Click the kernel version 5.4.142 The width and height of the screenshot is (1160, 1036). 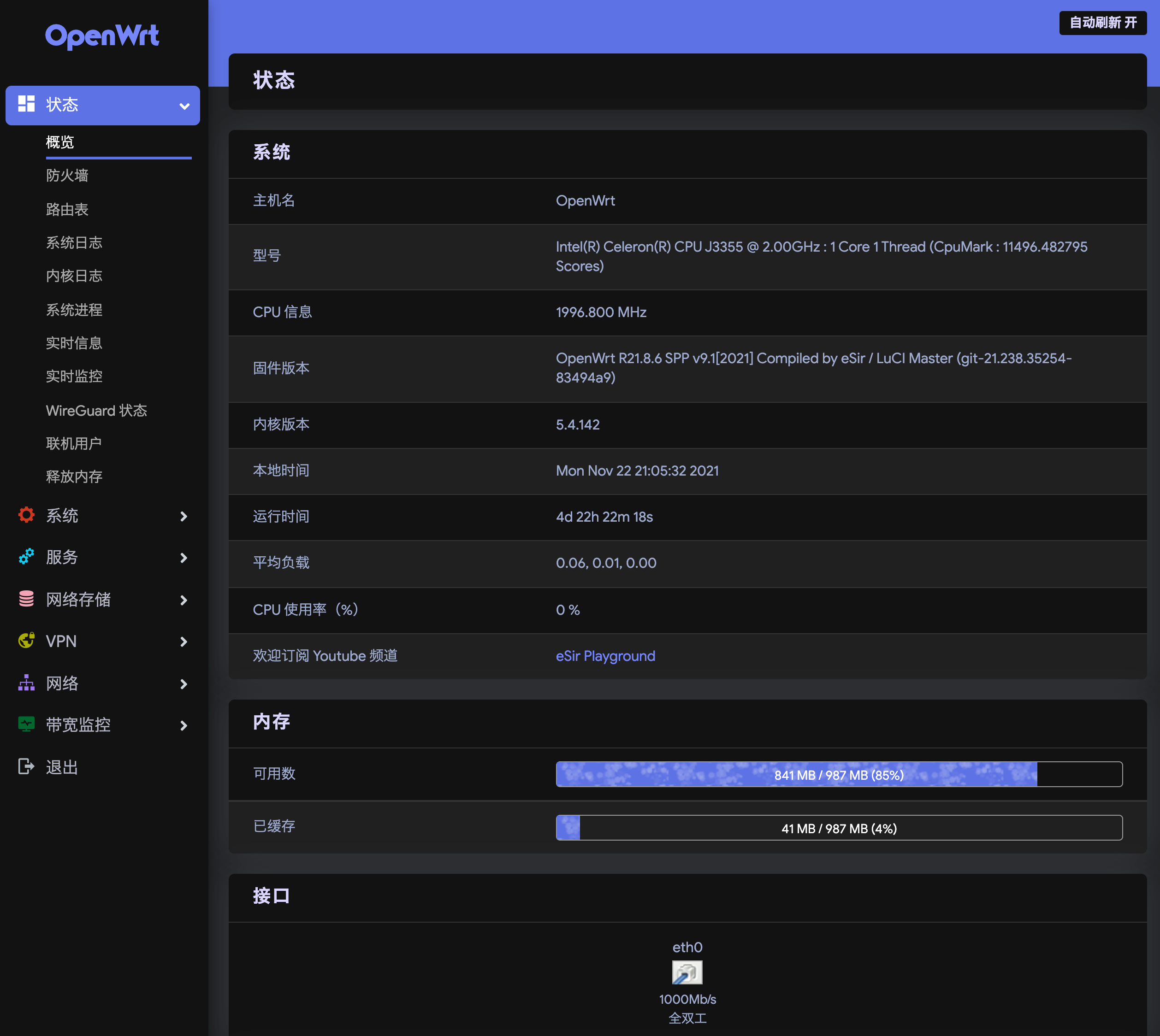click(577, 425)
